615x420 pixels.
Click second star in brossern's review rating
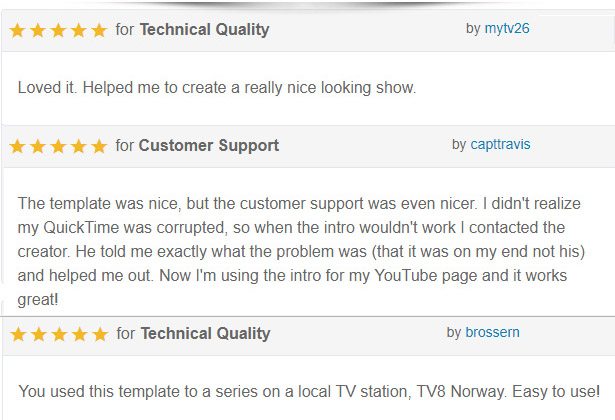tap(38, 334)
